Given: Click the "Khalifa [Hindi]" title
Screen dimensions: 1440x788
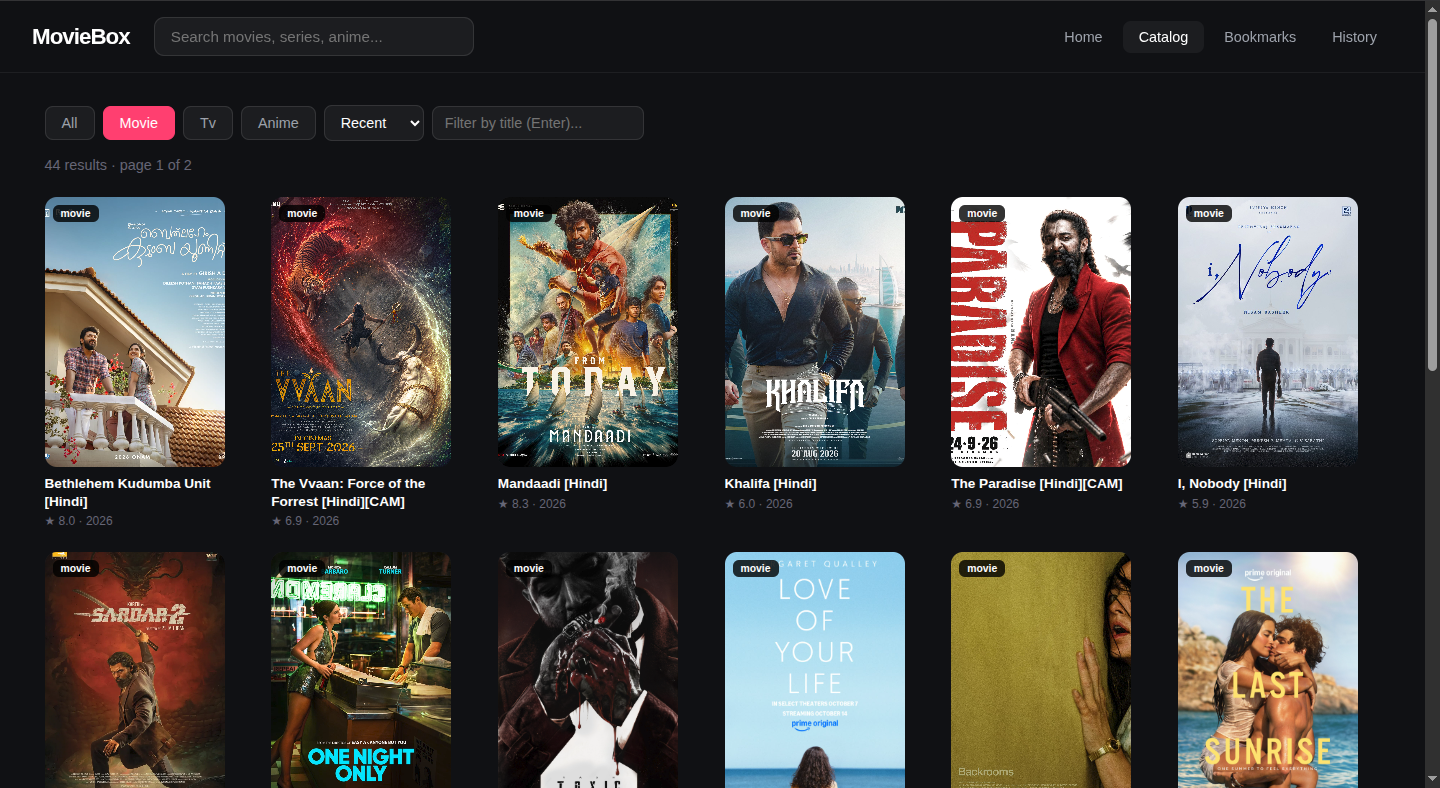Looking at the screenshot, I should [770, 484].
